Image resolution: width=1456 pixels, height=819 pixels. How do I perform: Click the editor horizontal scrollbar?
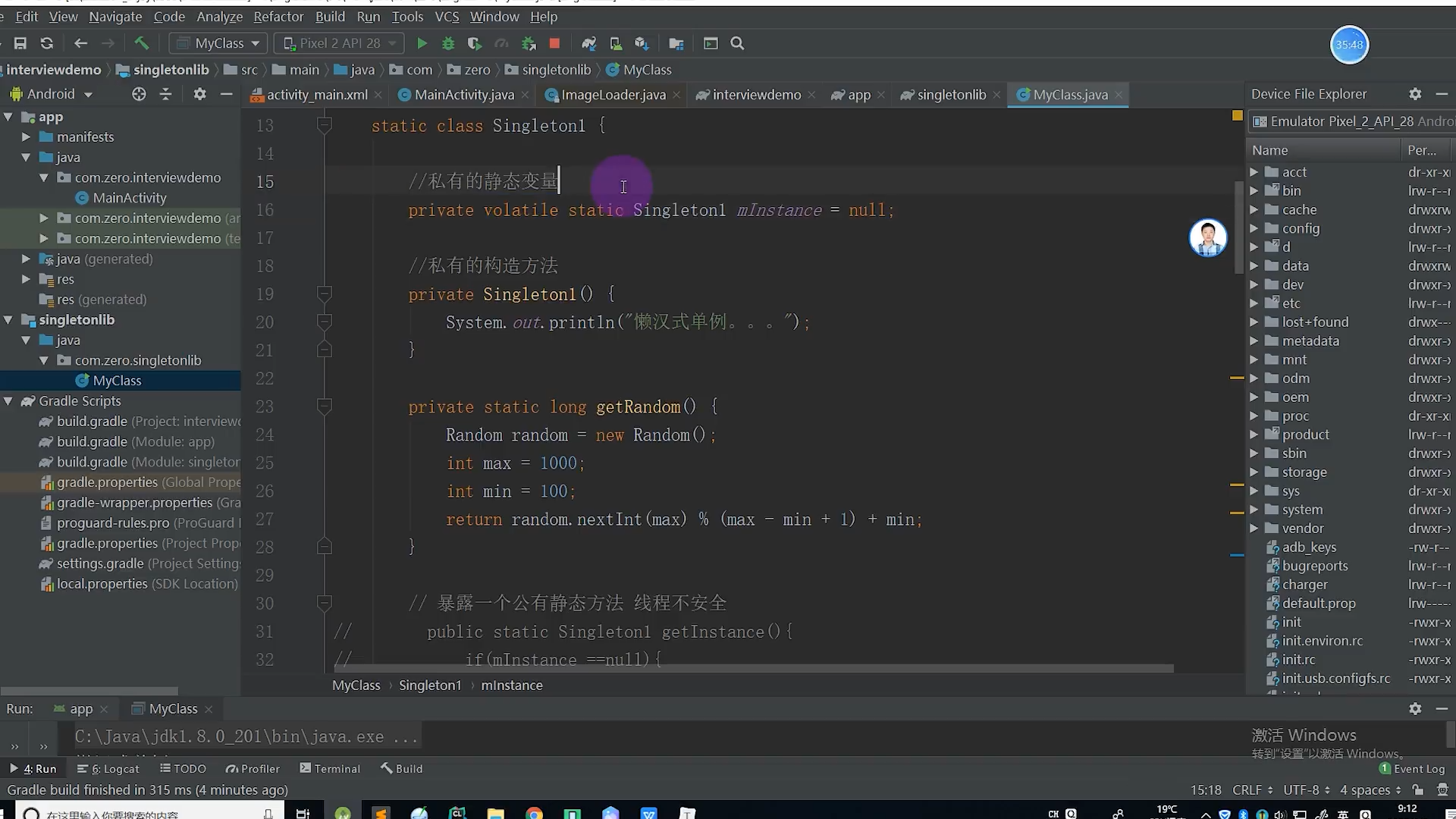(x=753, y=669)
